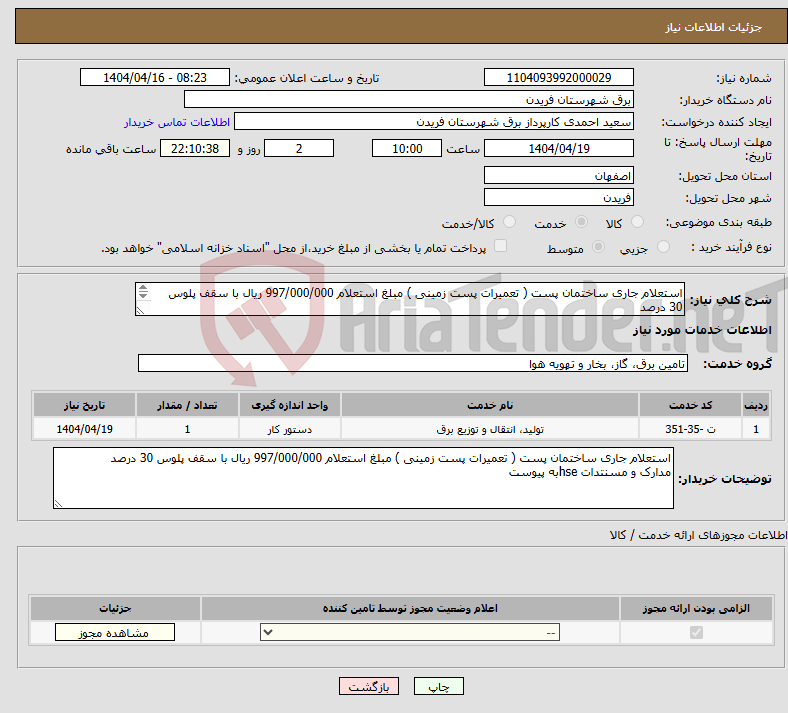This screenshot has width=788, height=713.
Task: Click need date cell 1404/04/19
Action: click(x=84, y=429)
